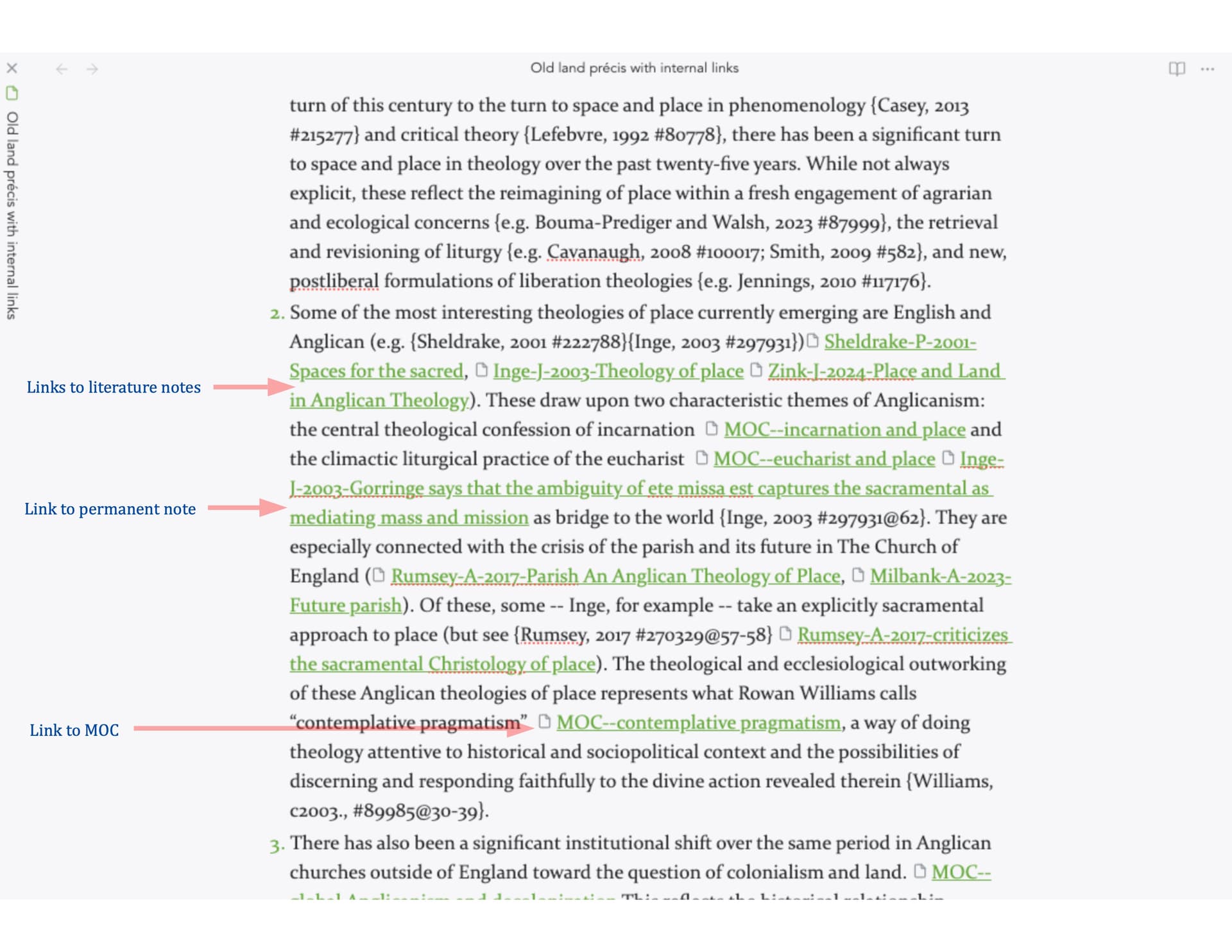The width and height of the screenshot is (1232, 952).
Task: Close the note pane with the X icon
Action: [x=12, y=68]
